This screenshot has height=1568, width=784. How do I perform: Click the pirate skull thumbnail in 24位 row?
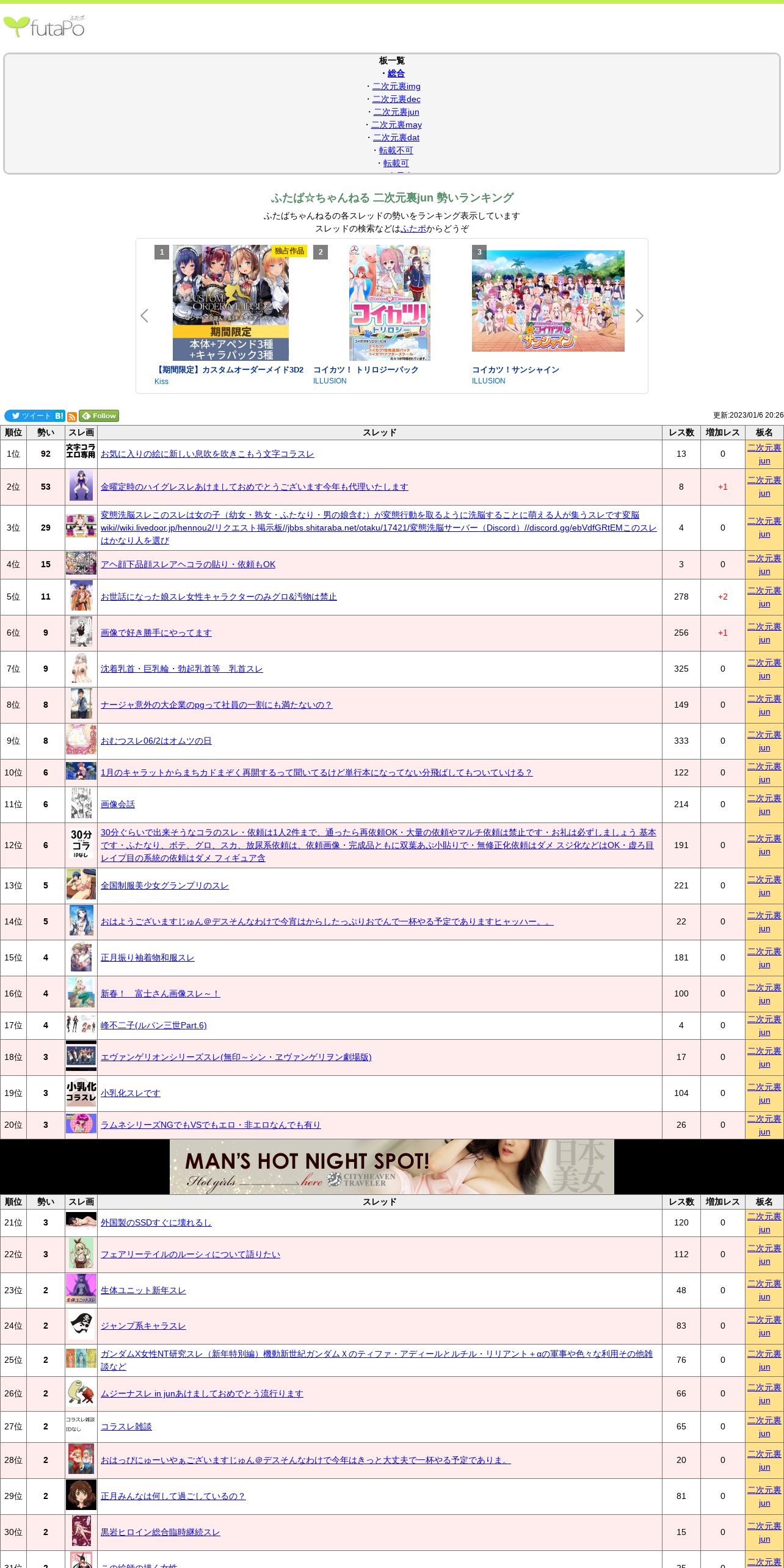(x=81, y=1325)
